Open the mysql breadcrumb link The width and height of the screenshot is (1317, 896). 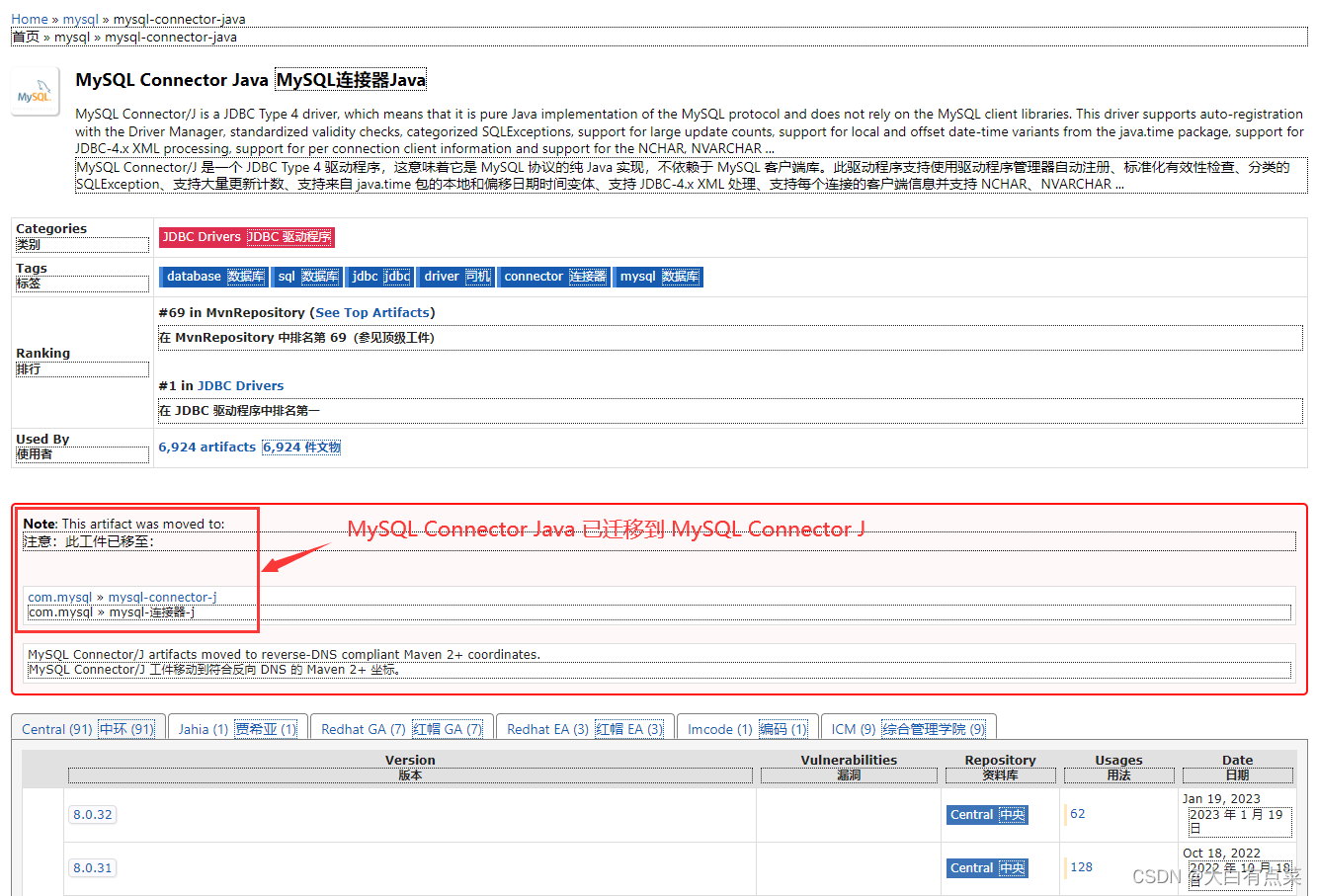coord(81,19)
